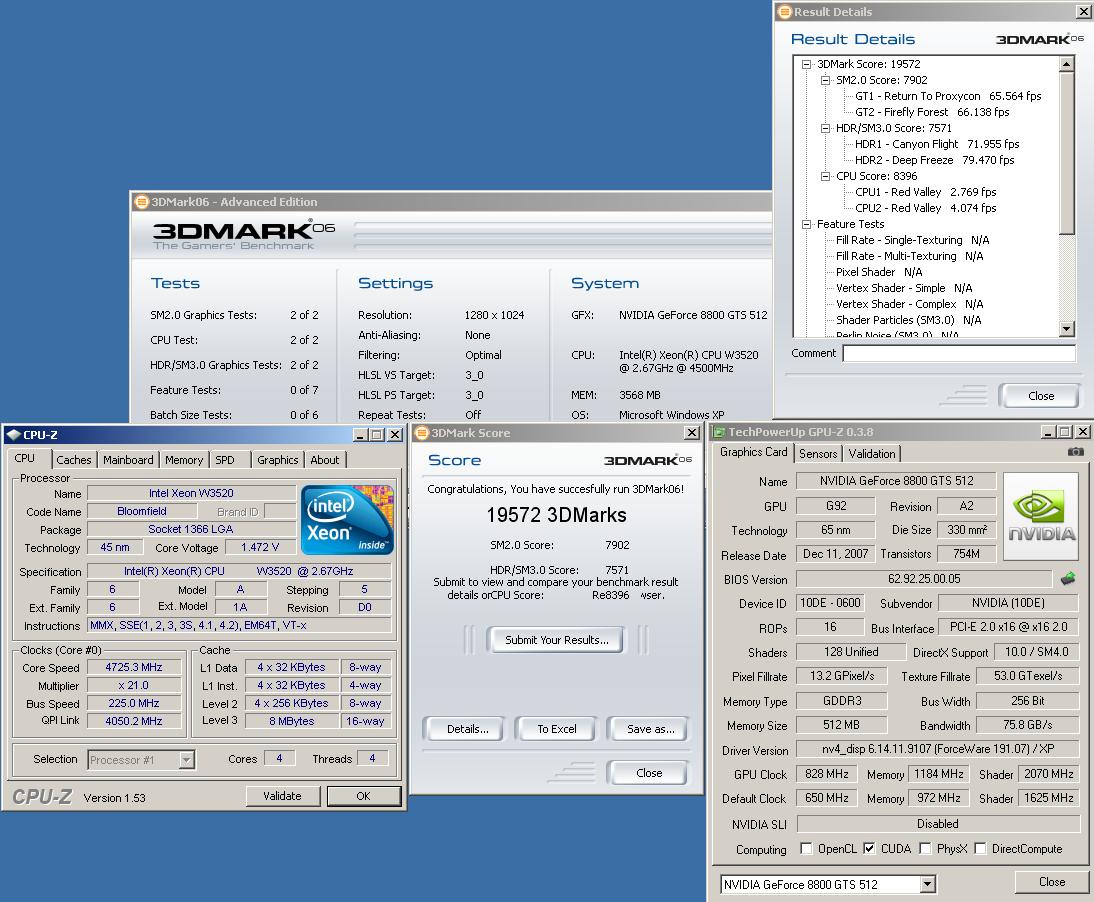Click the 3DMark06 Advanced Edition title icon
Screen dimensions: 1094x902
click(x=142, y=202)
